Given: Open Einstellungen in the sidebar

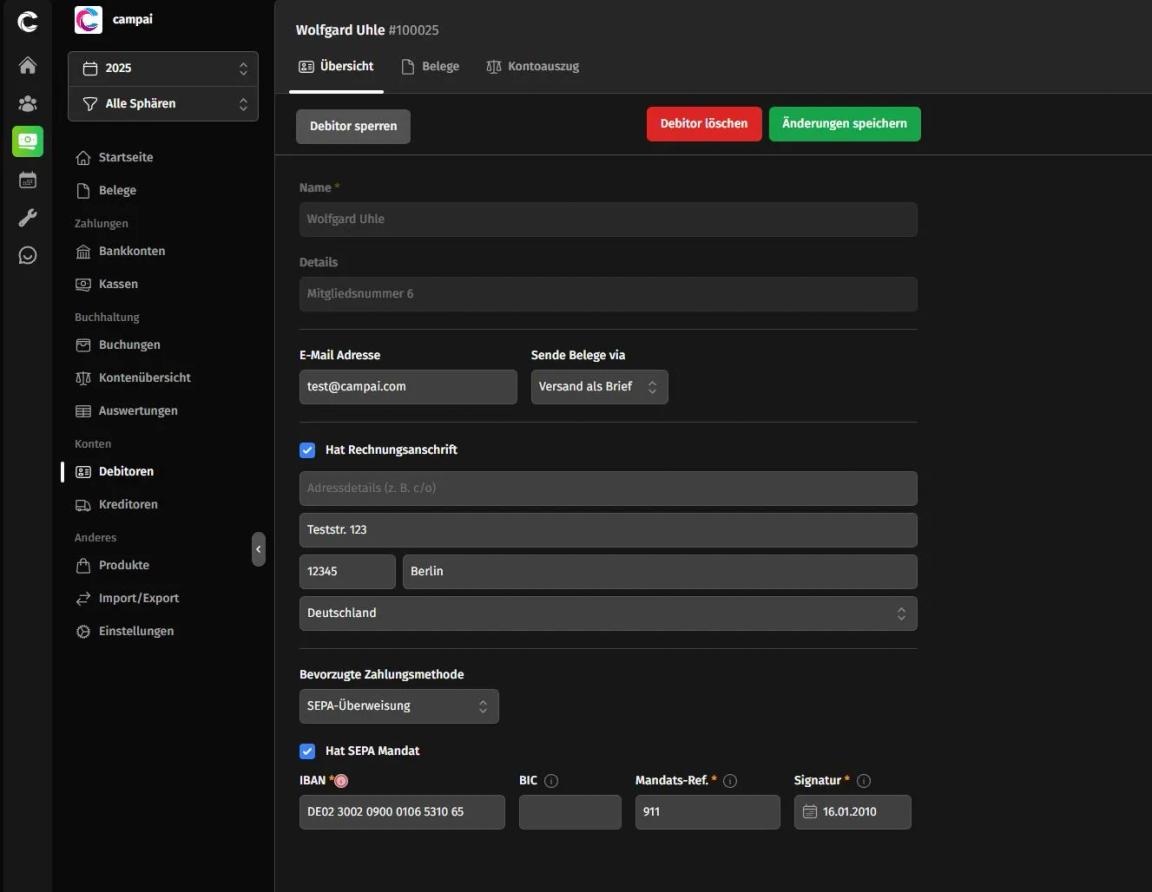Looking at the screenshot, I should point(125,631).
